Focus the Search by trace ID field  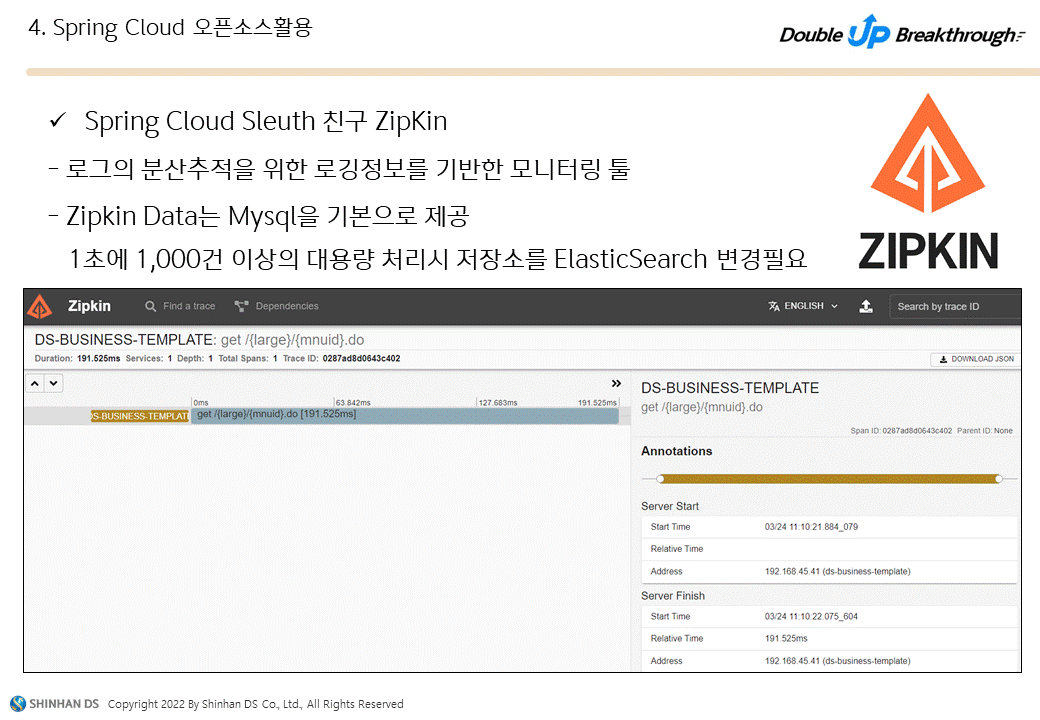pyautogui.click(x=954, y=306)
